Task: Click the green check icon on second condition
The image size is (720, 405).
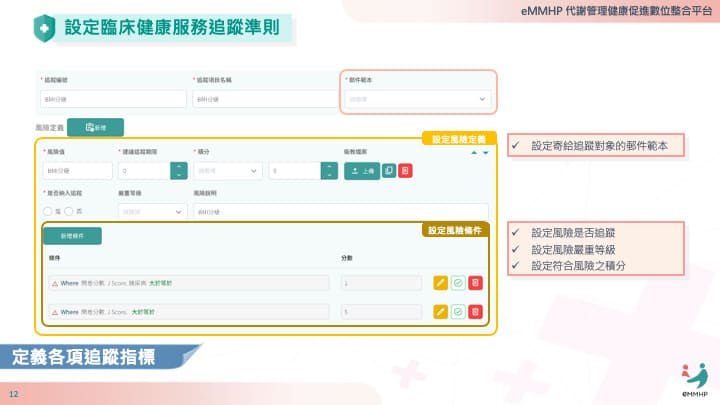Action: 458,312
